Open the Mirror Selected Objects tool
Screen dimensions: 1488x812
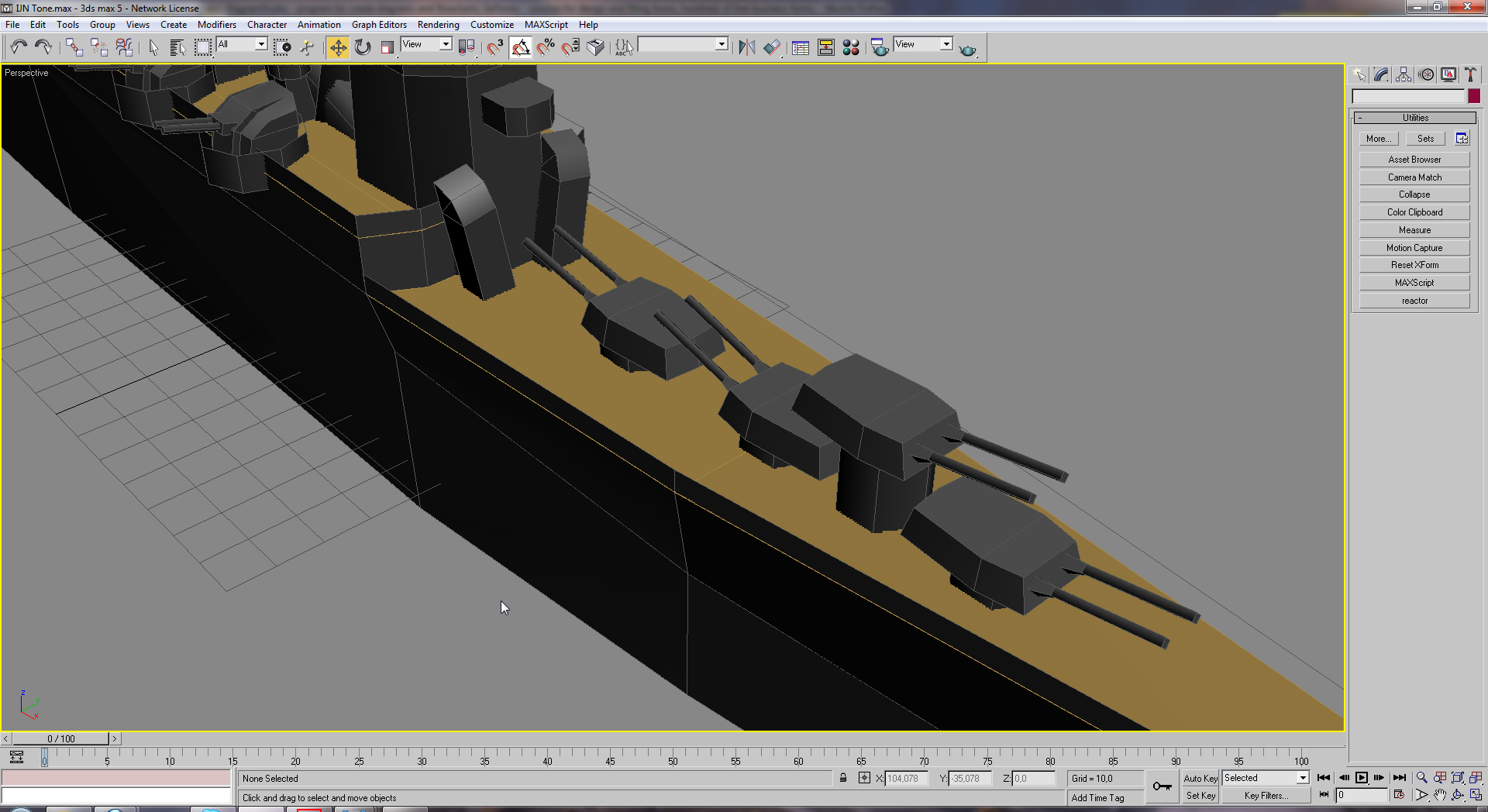[x=746, y=48]
